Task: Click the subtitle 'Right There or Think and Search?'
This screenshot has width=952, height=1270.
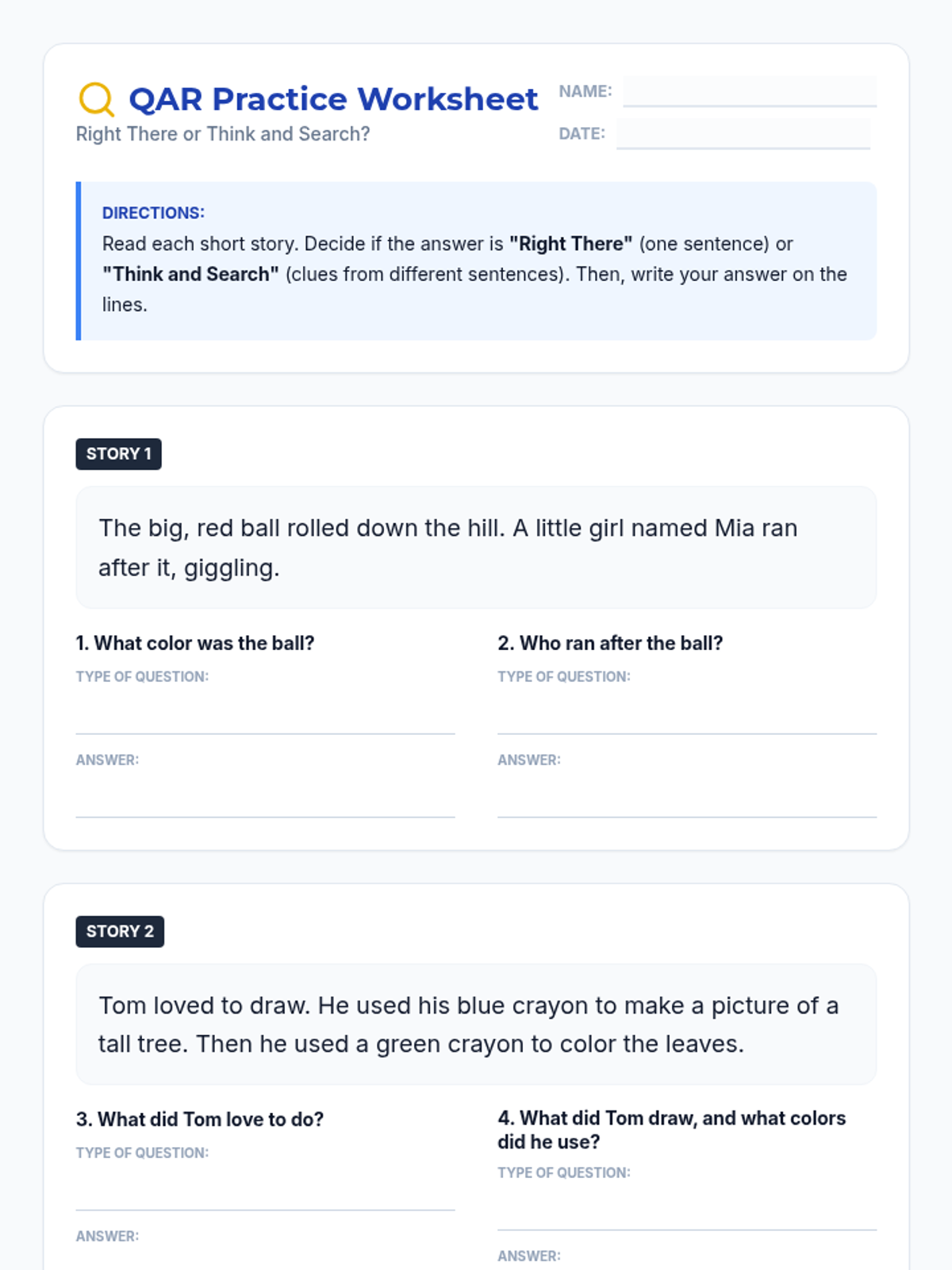Action: pyautogui.click(x=223, y=134)
